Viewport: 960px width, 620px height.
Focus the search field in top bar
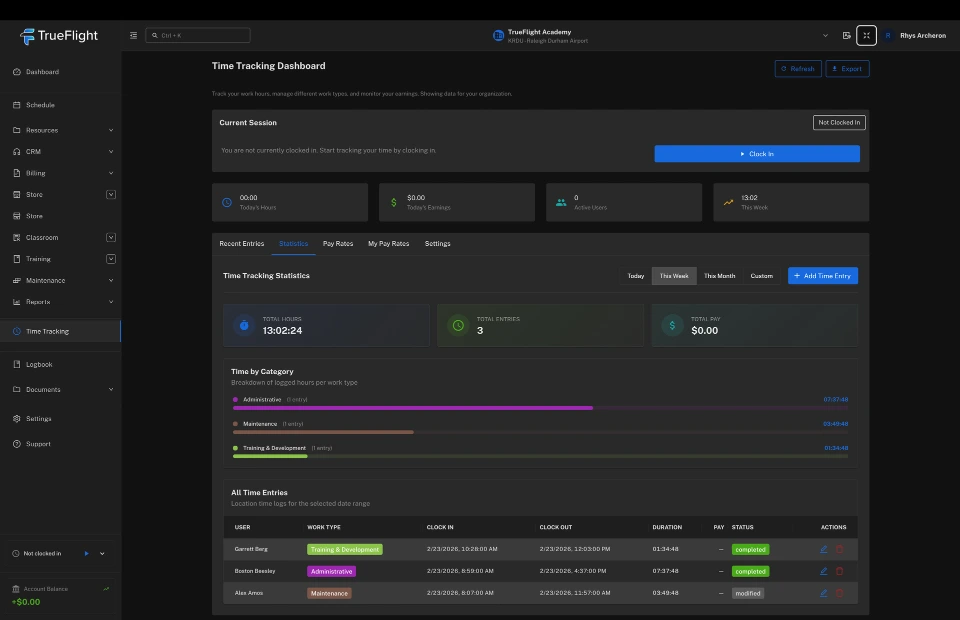(198, 36)
